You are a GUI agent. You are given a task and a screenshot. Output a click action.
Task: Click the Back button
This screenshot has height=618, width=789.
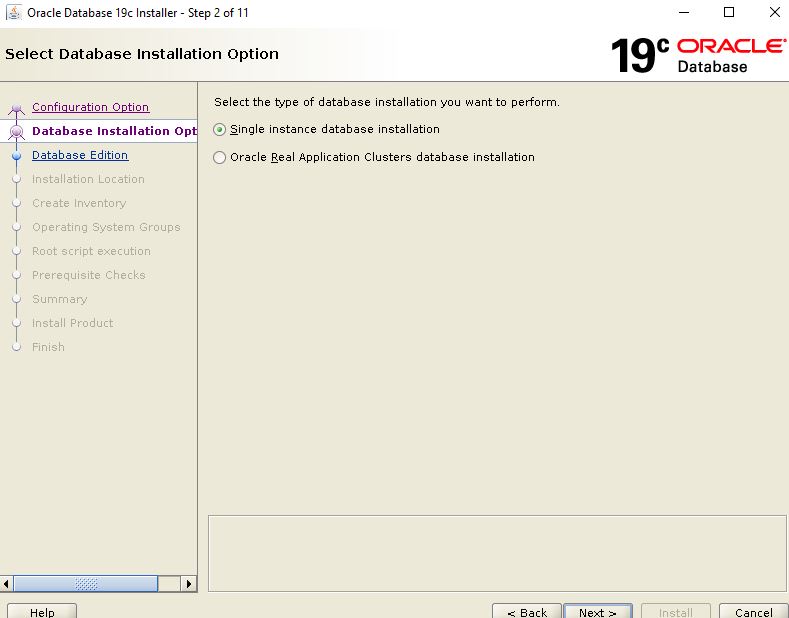[527, 611]
